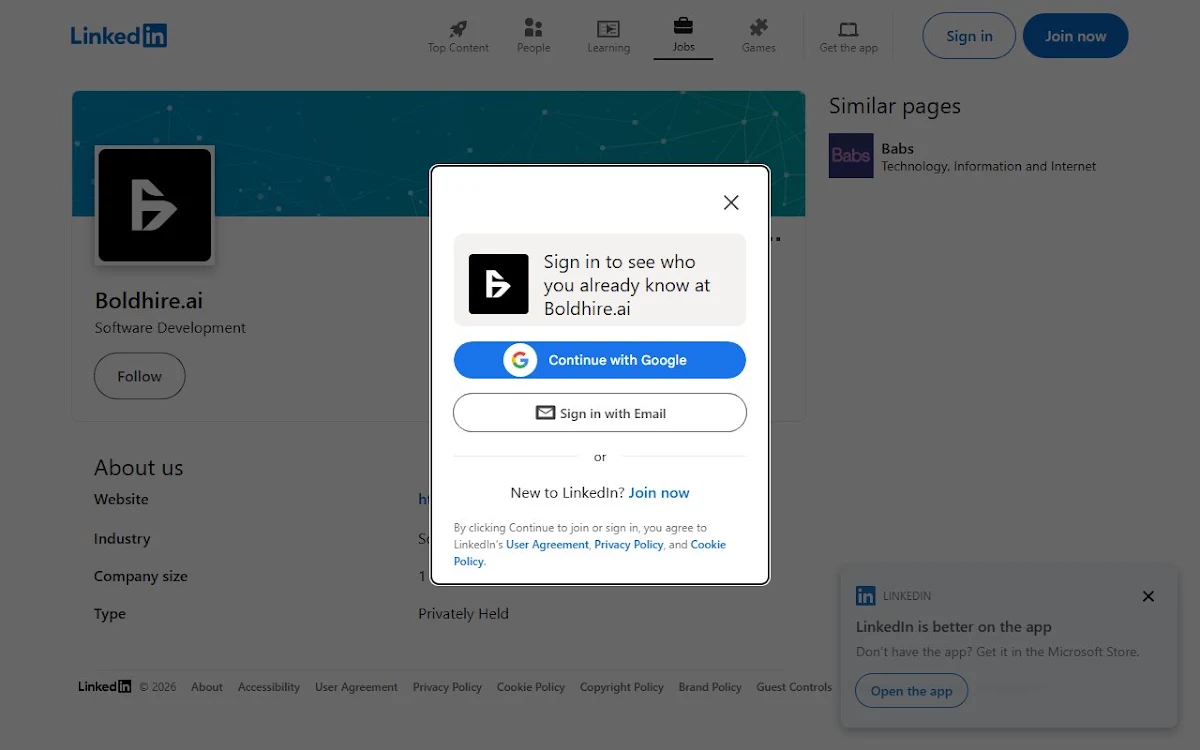
Task: Click the Join now link in the dialog
Action: [x=659, y=493]
